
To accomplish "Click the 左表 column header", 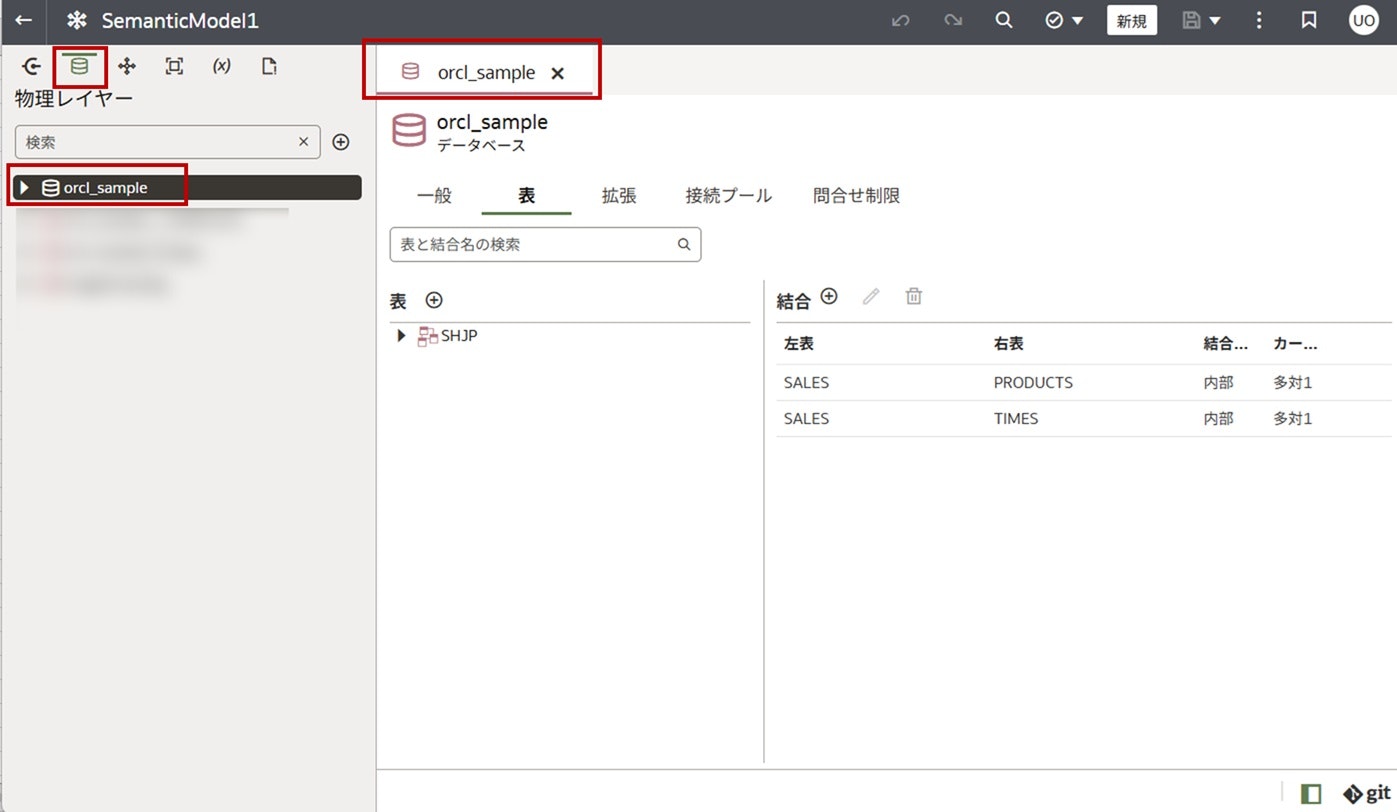I will pos(799,343).
